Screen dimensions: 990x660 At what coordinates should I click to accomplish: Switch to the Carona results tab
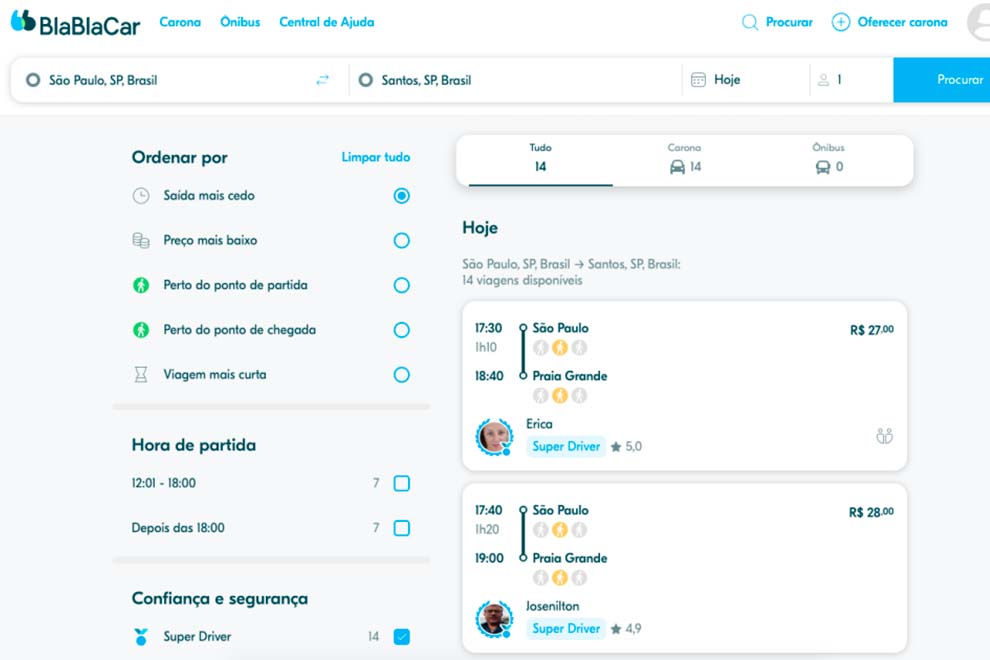click(x=684, y=159)
